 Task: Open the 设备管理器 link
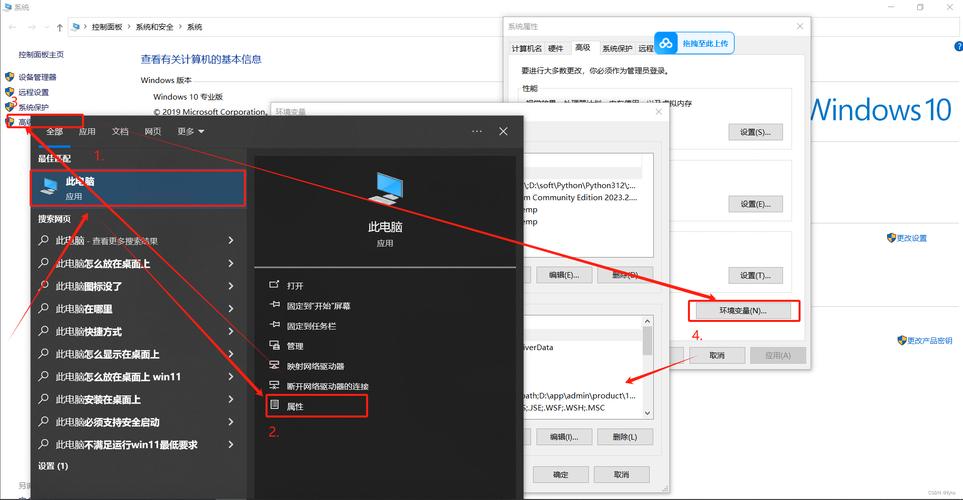tap(37, 77)
